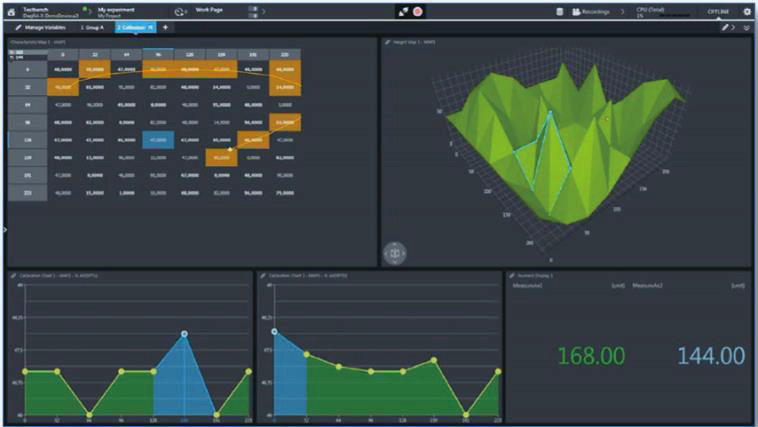
Task: Edit the Height Map panel via its pencil icon
Action: [387, 43]
